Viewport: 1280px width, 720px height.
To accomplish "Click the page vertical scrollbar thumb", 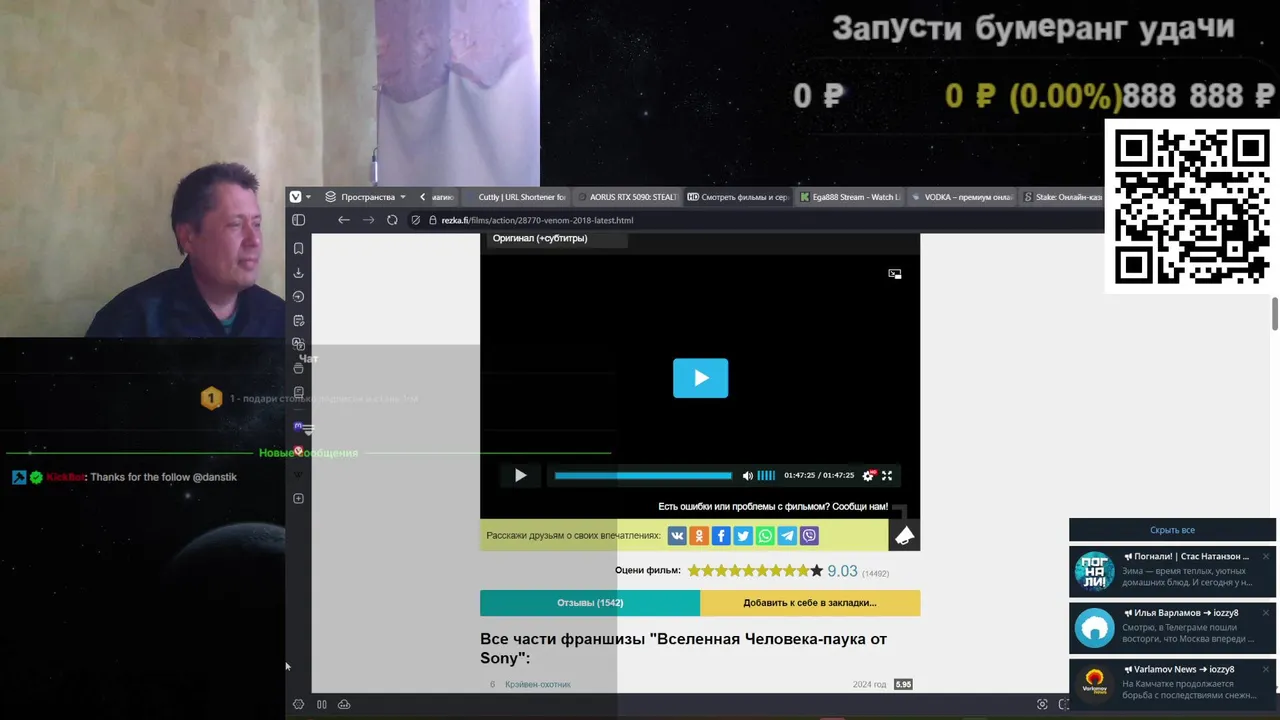I will 1275,313.
